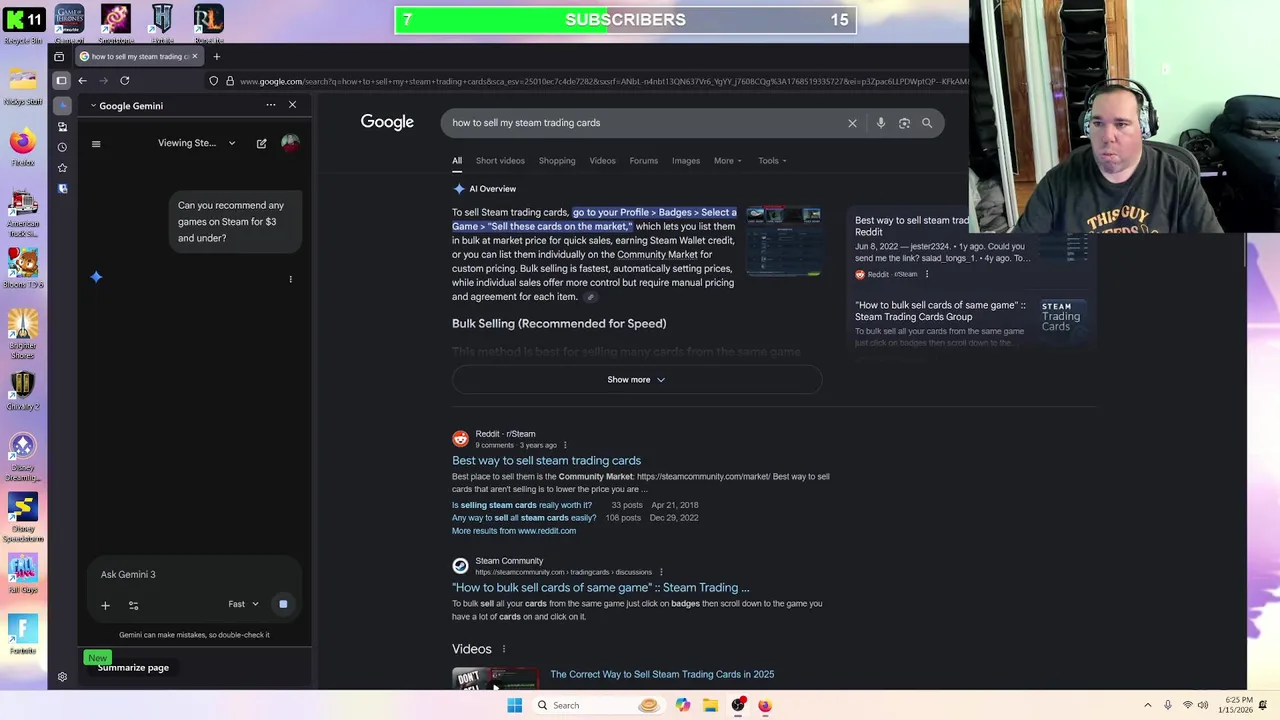Open the synced tabs sidebar icon
The height and width of the screenshot is (720, 1280).
click(62, 126)
